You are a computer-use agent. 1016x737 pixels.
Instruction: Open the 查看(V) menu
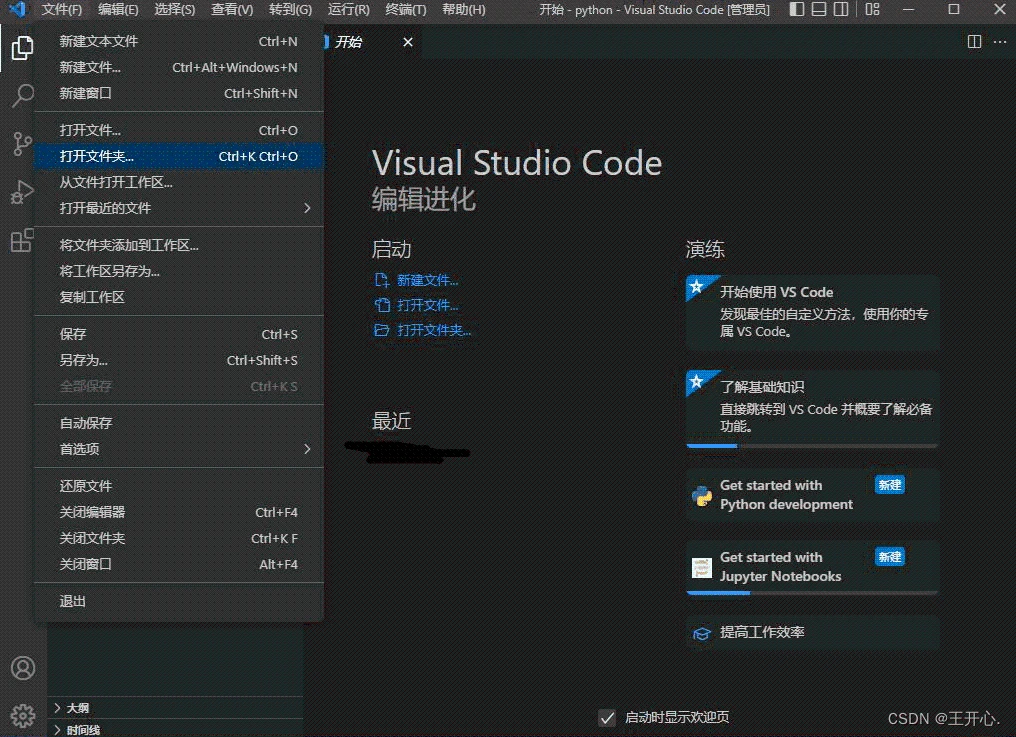[x=231, y=10]
